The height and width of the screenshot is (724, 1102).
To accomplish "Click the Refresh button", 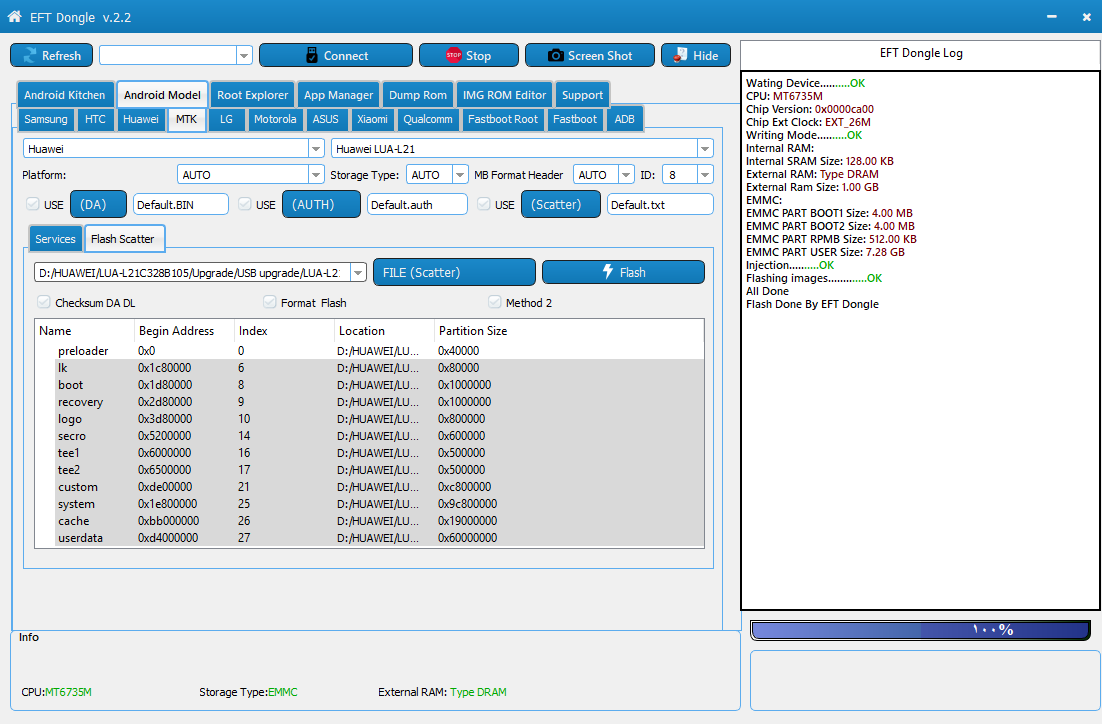I will [51, 56].
